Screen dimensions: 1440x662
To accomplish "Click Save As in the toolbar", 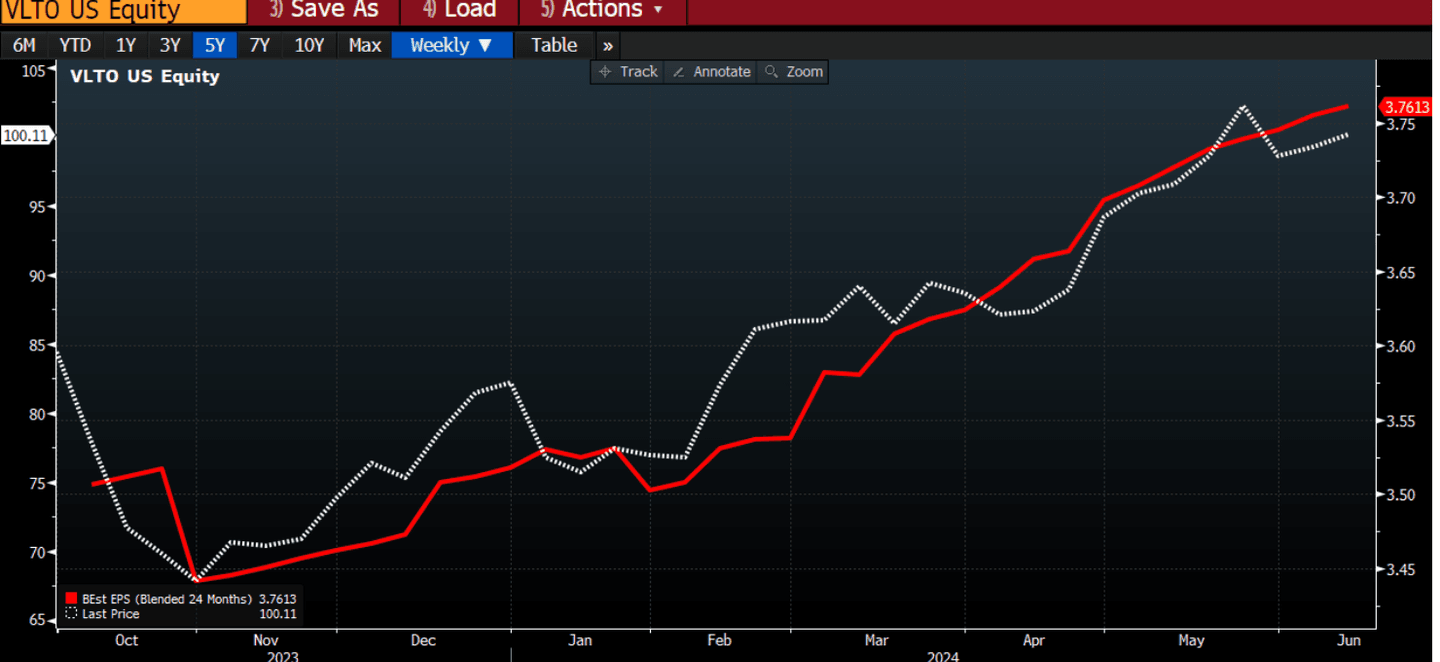I will coord(324,11).
